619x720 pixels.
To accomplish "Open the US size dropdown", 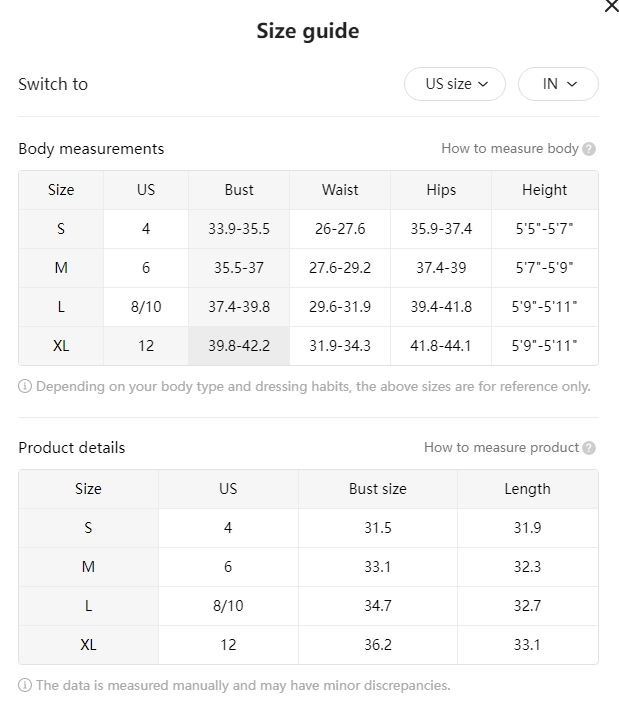I will click(x=455, y=84).
